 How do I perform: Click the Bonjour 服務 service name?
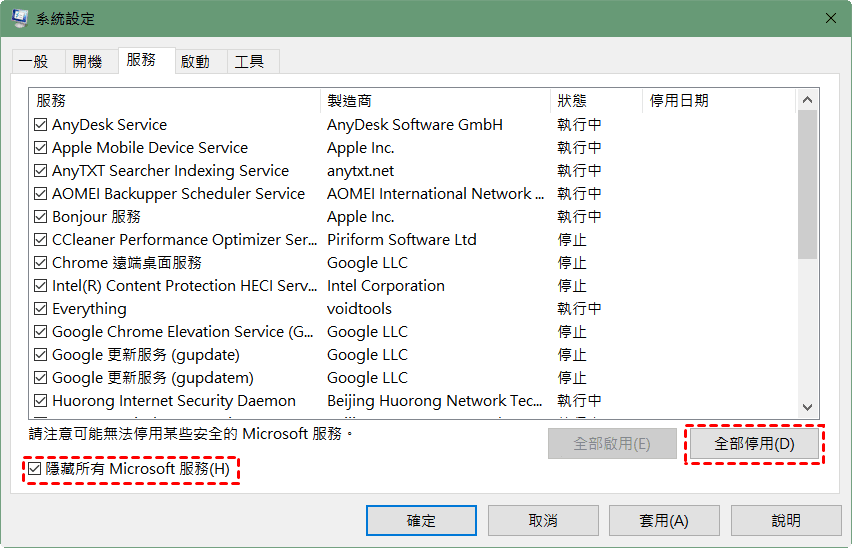[x=96, y=217]
